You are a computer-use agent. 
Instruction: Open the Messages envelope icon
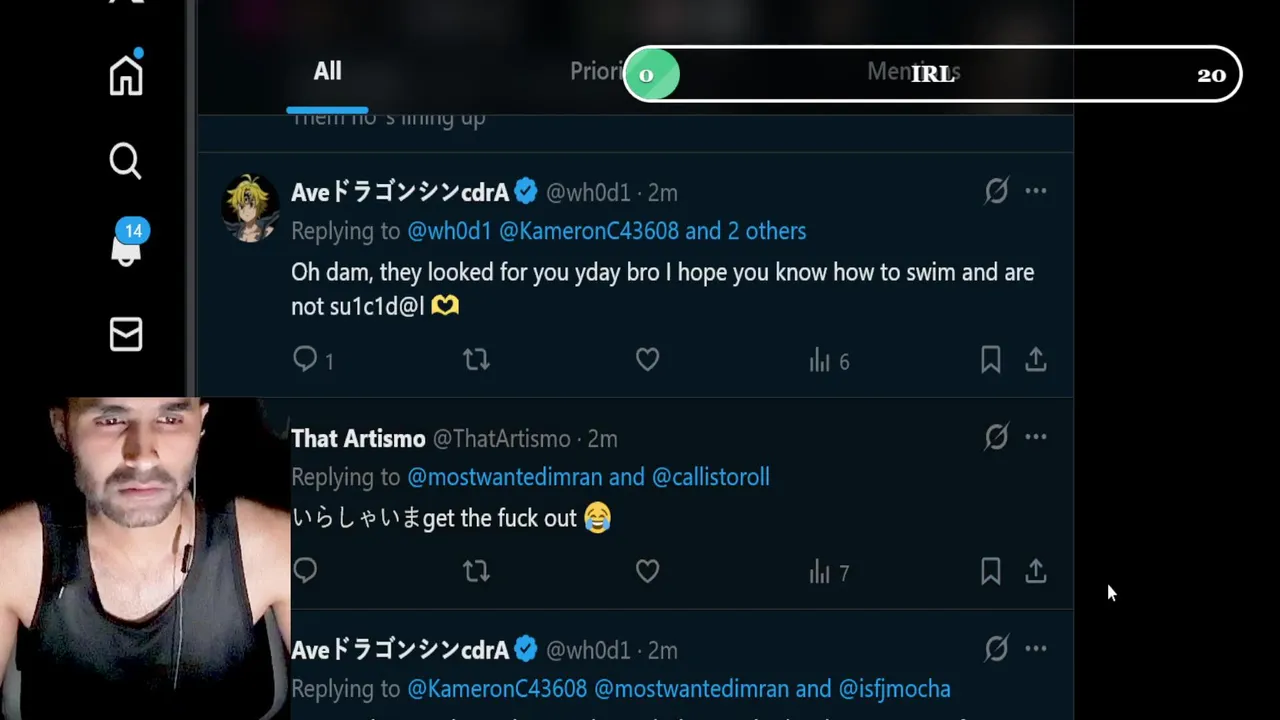click(126, 335)
